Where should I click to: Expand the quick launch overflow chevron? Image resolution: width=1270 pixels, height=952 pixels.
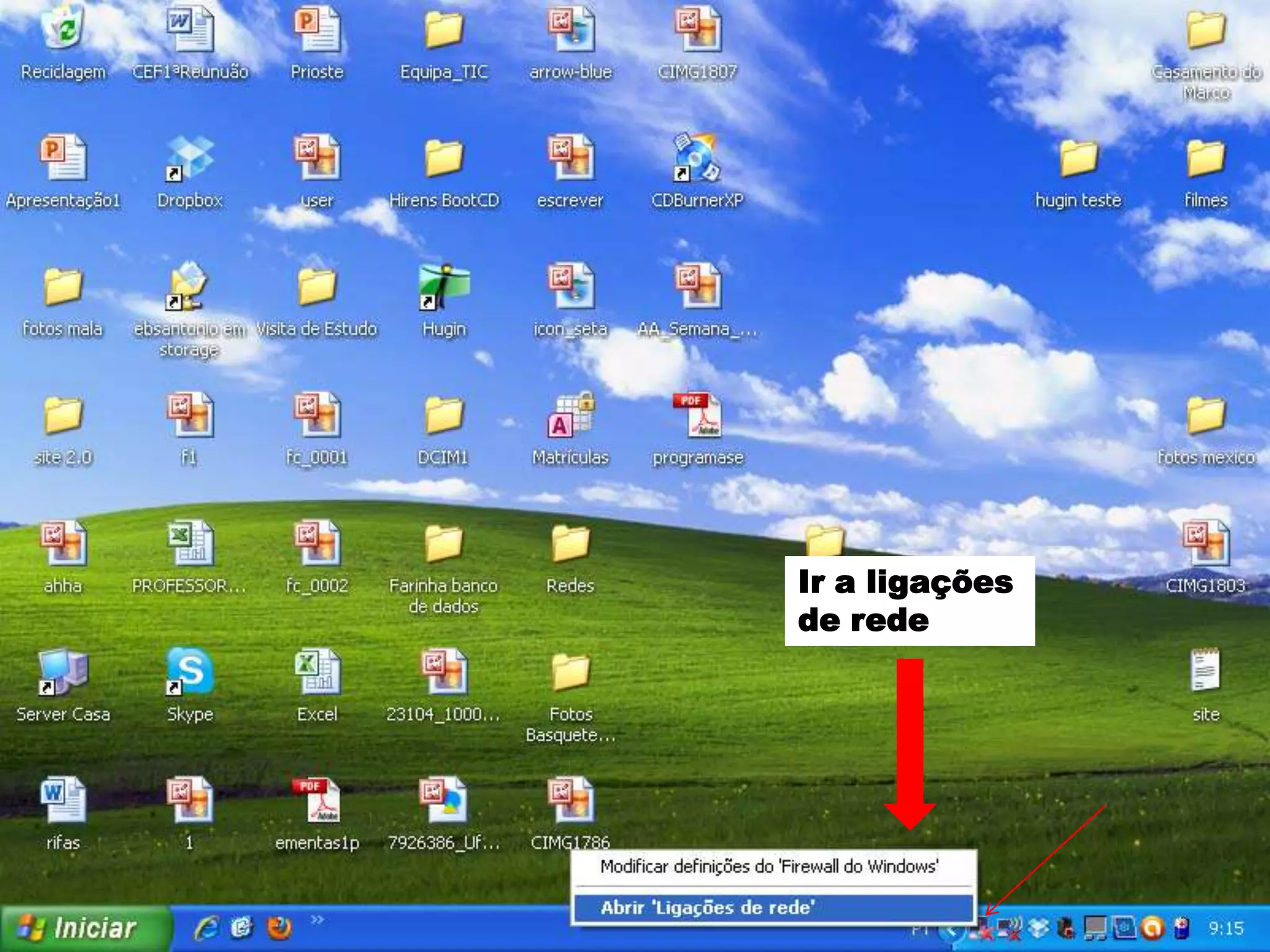pos(317,920)
